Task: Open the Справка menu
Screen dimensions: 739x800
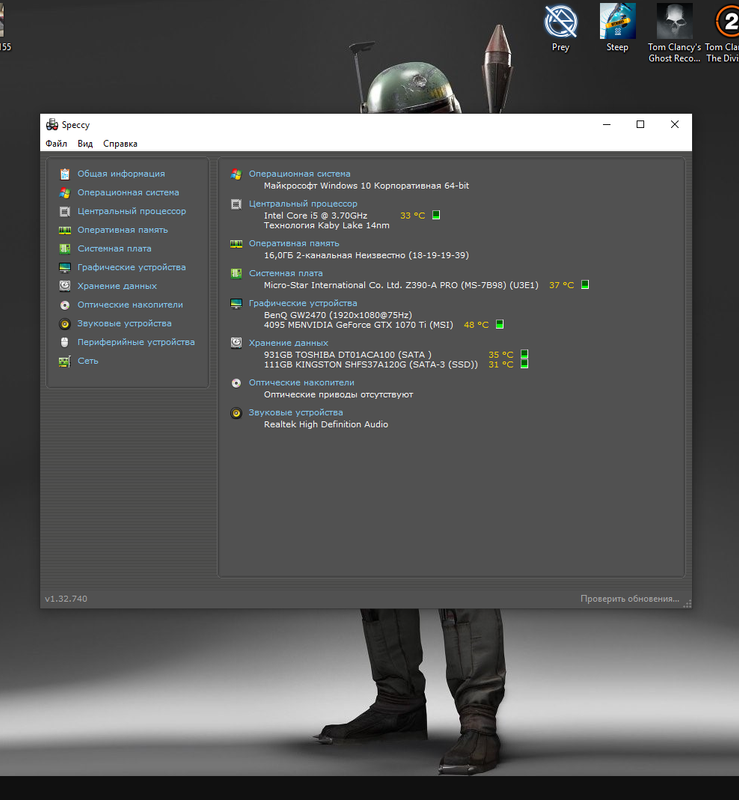Action: tap(120, 144)
